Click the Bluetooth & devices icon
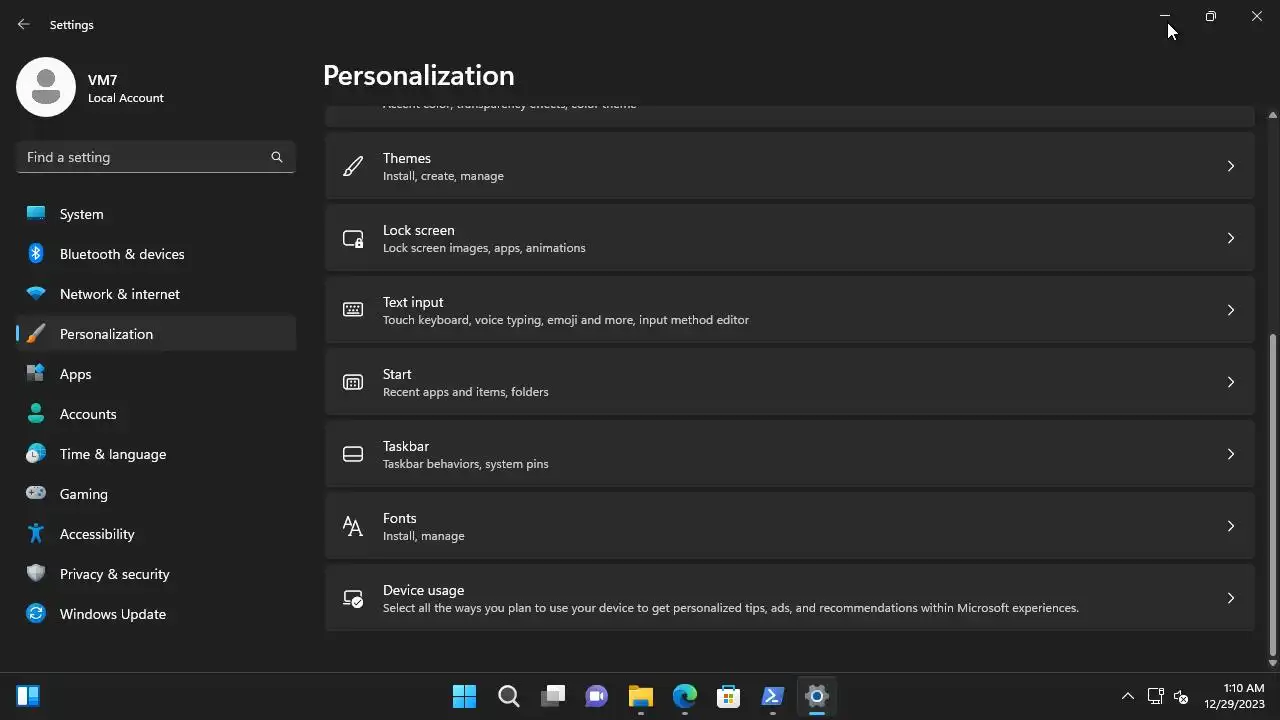This screenshot has width=1280, height=720. (x=36, y=254)
